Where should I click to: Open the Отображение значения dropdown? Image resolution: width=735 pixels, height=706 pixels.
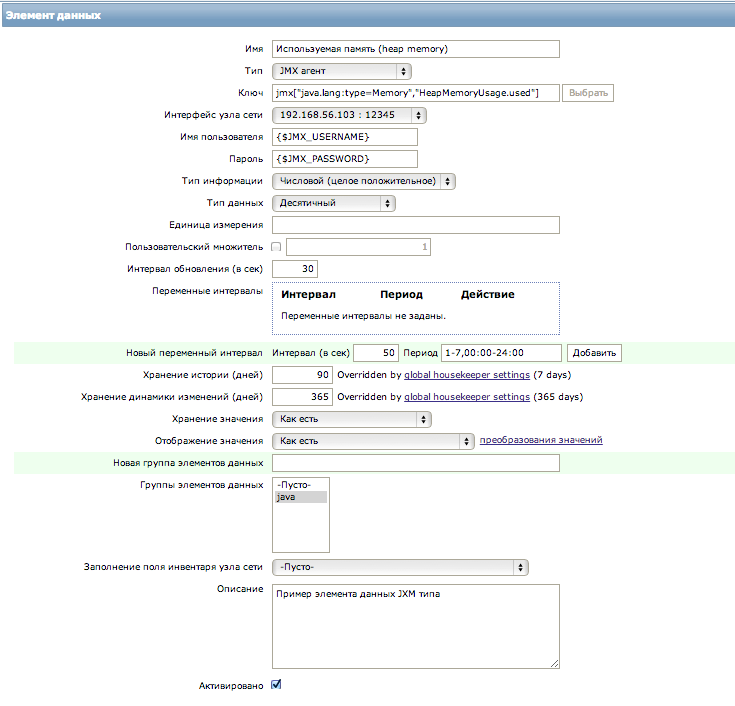[x=373, y=441]
